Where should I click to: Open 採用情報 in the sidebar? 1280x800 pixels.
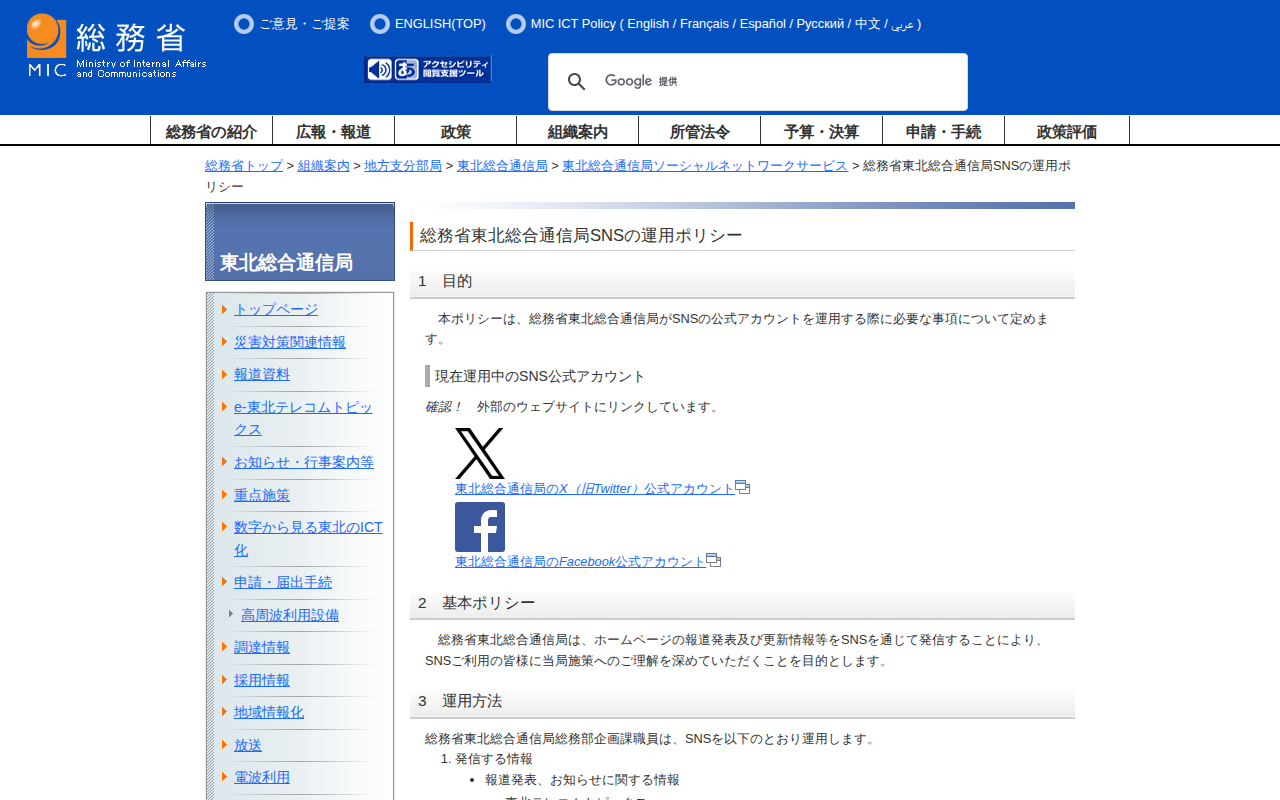click(x=262, y=680)
